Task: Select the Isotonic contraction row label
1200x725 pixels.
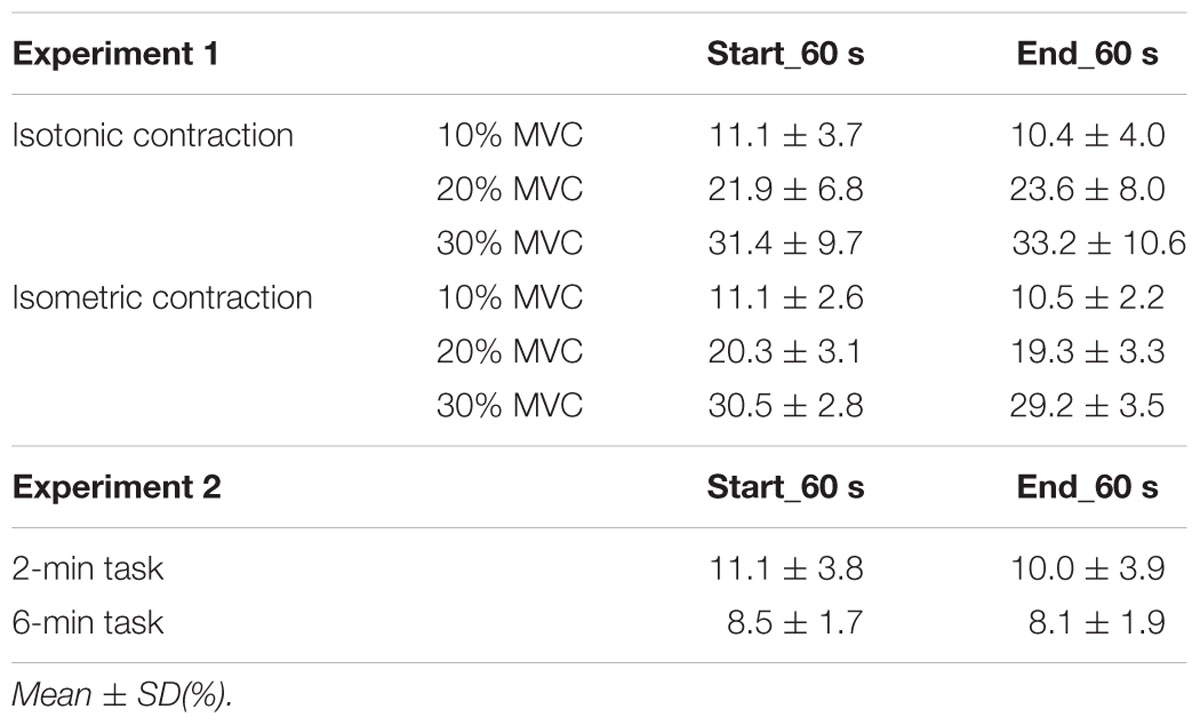Action: tap(153, 135)
